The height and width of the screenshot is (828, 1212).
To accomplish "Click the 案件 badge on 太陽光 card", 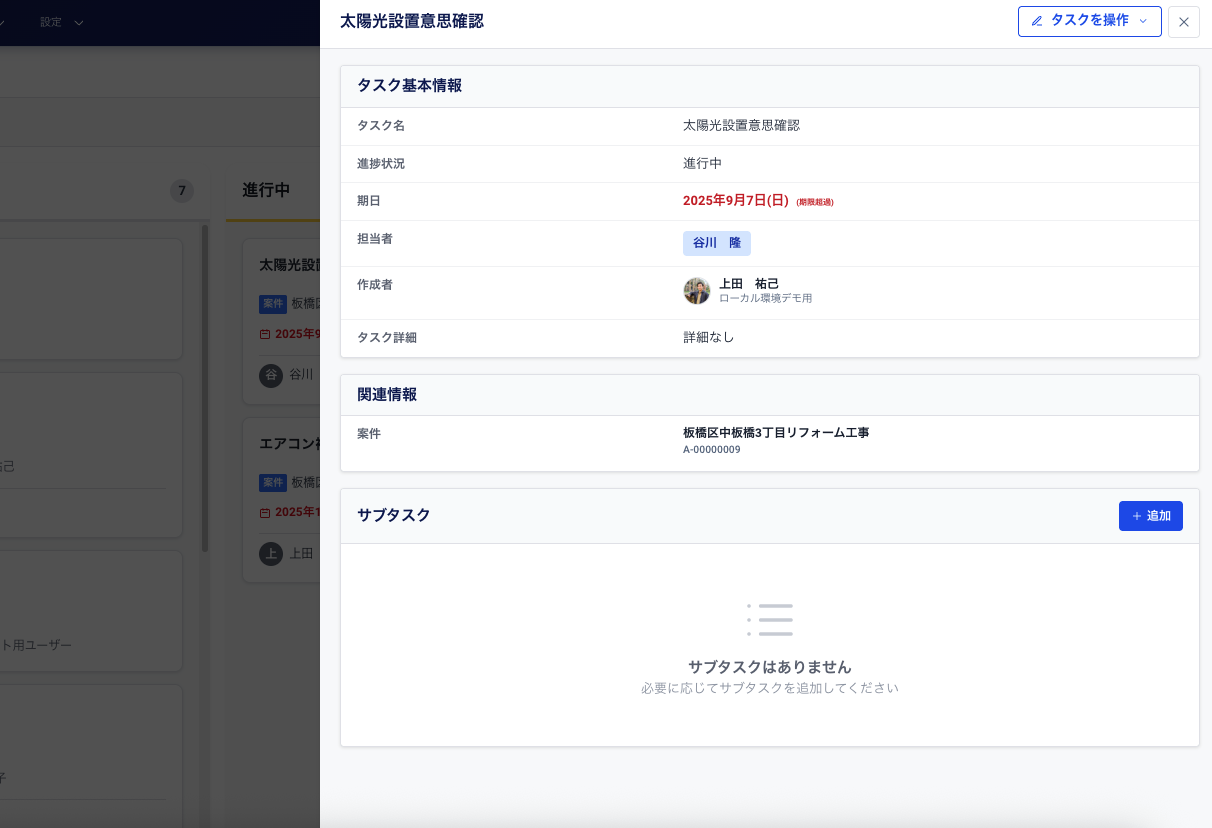I will 273,303.
